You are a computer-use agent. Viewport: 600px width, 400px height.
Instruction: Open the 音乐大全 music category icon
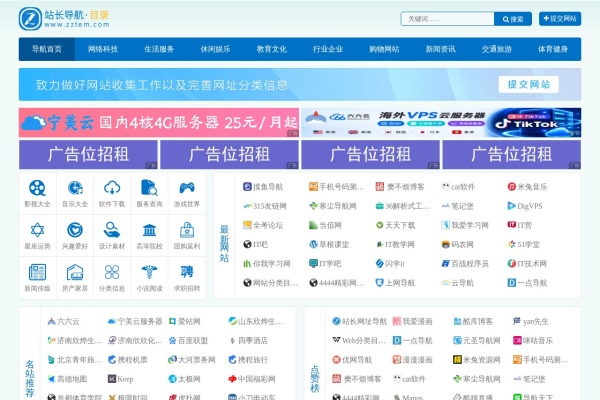[x=75, y=188]
